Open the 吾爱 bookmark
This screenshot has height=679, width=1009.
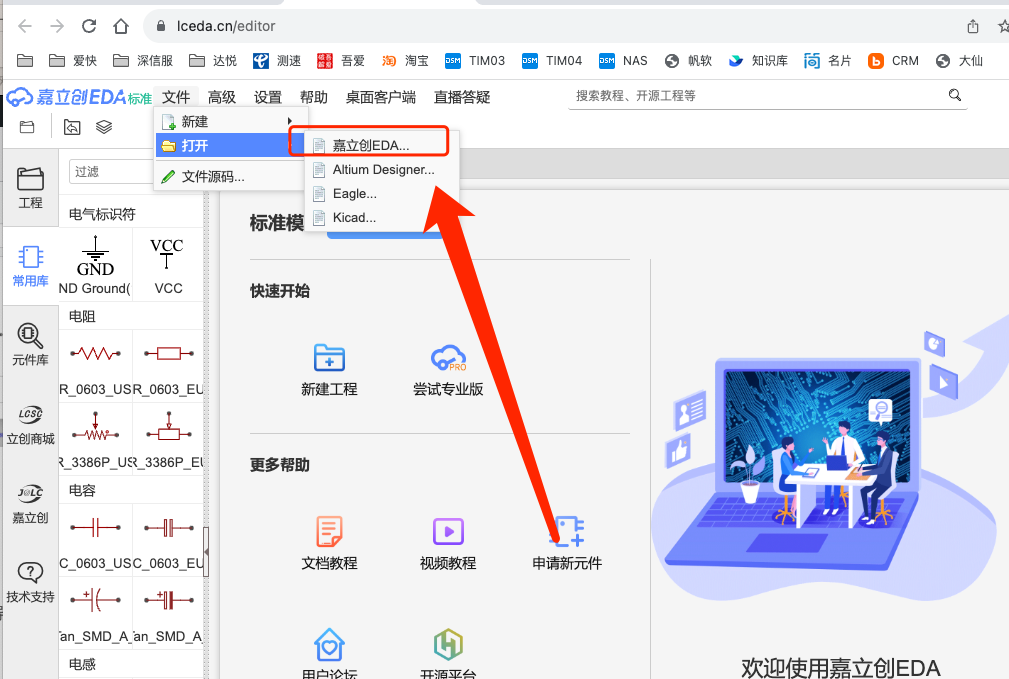pos(341,60)
